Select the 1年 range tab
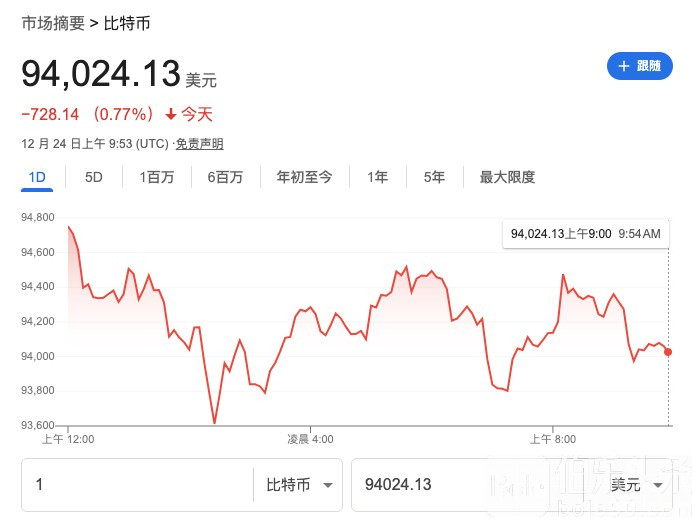 pyautogui.click(x=377, y=177)
